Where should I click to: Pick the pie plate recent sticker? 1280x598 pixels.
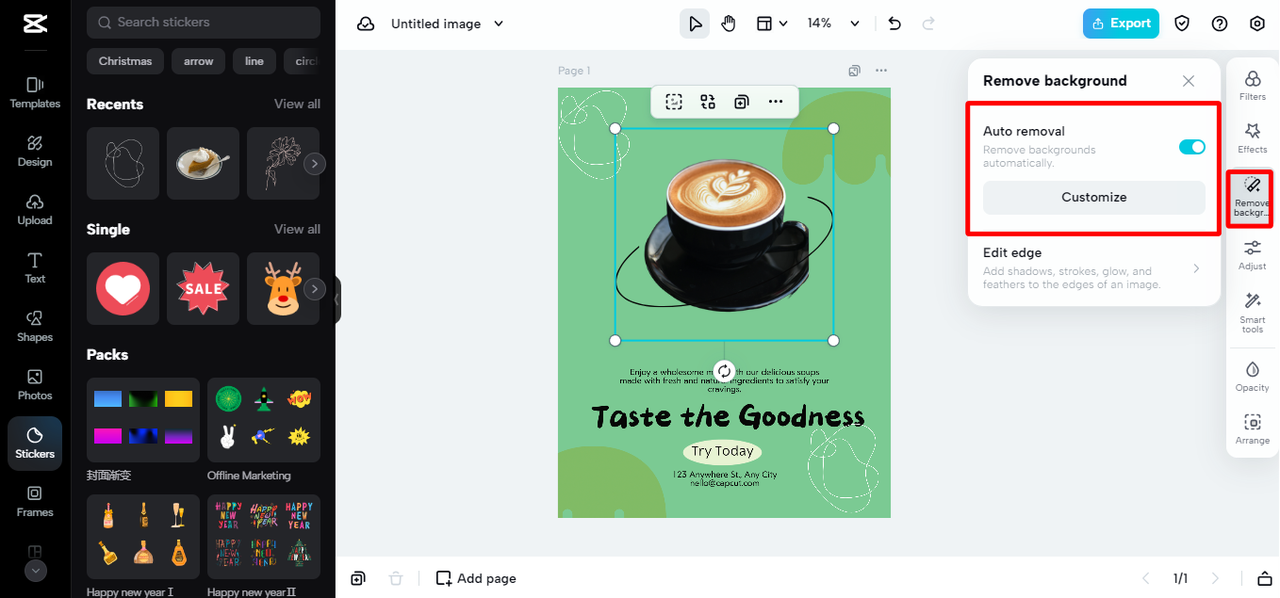[x=203, y=163]
